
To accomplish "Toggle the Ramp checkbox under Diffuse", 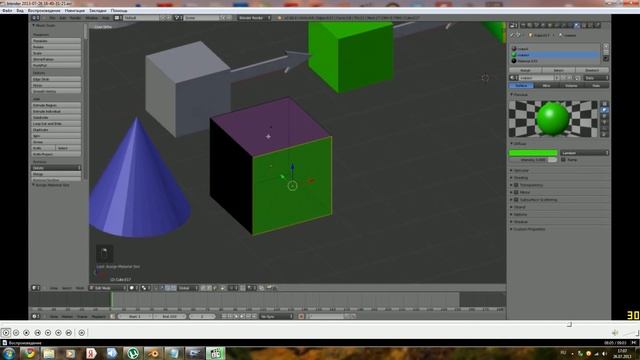I will pos(563,160).
